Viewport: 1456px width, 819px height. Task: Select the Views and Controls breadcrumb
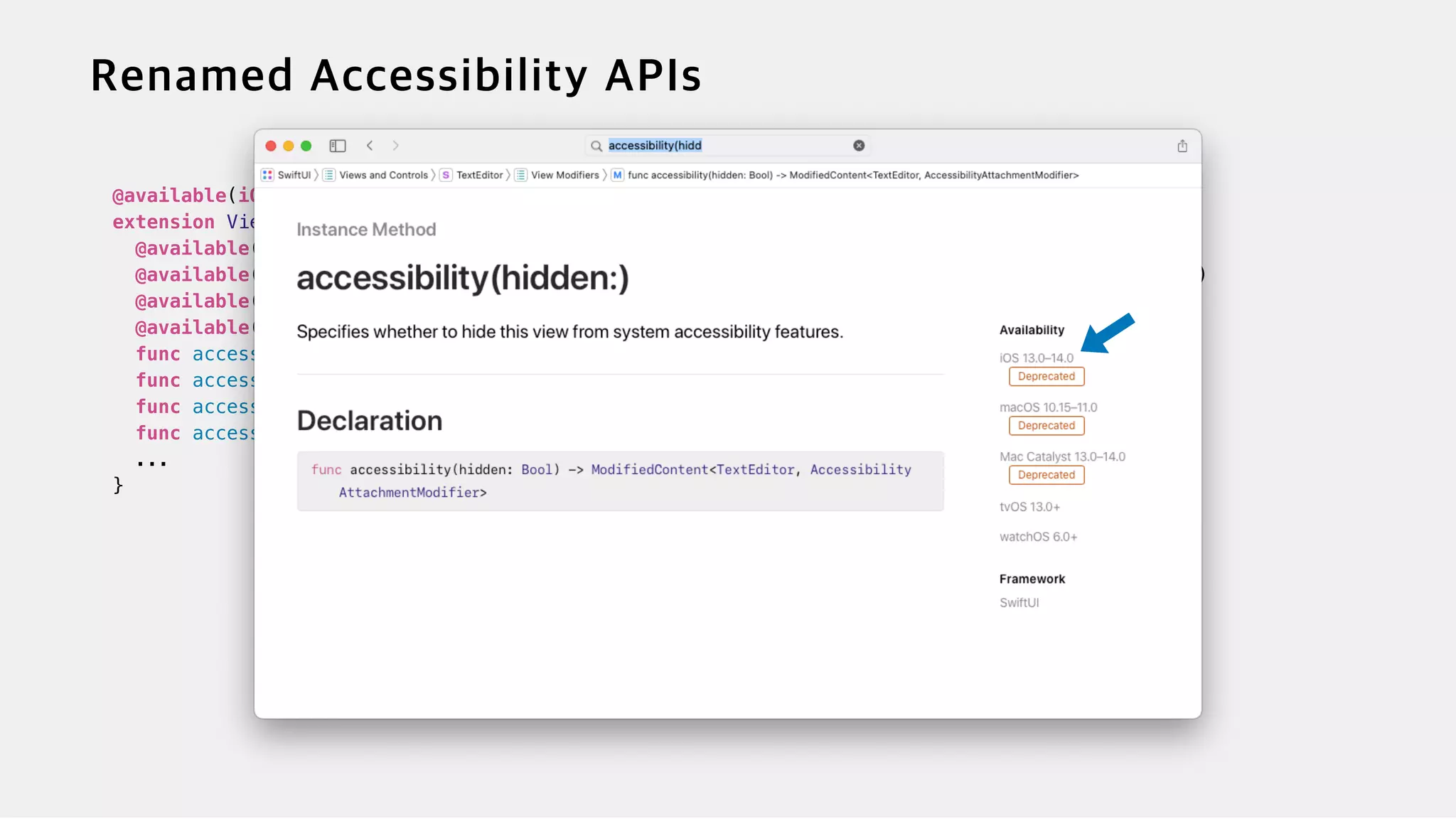(383, 175)
